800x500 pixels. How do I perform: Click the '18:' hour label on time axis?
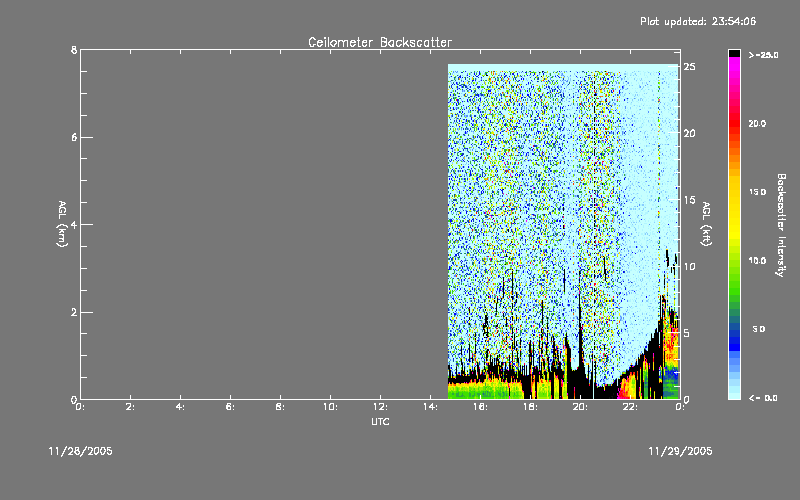pyautogui.click(x=531, y=407)
